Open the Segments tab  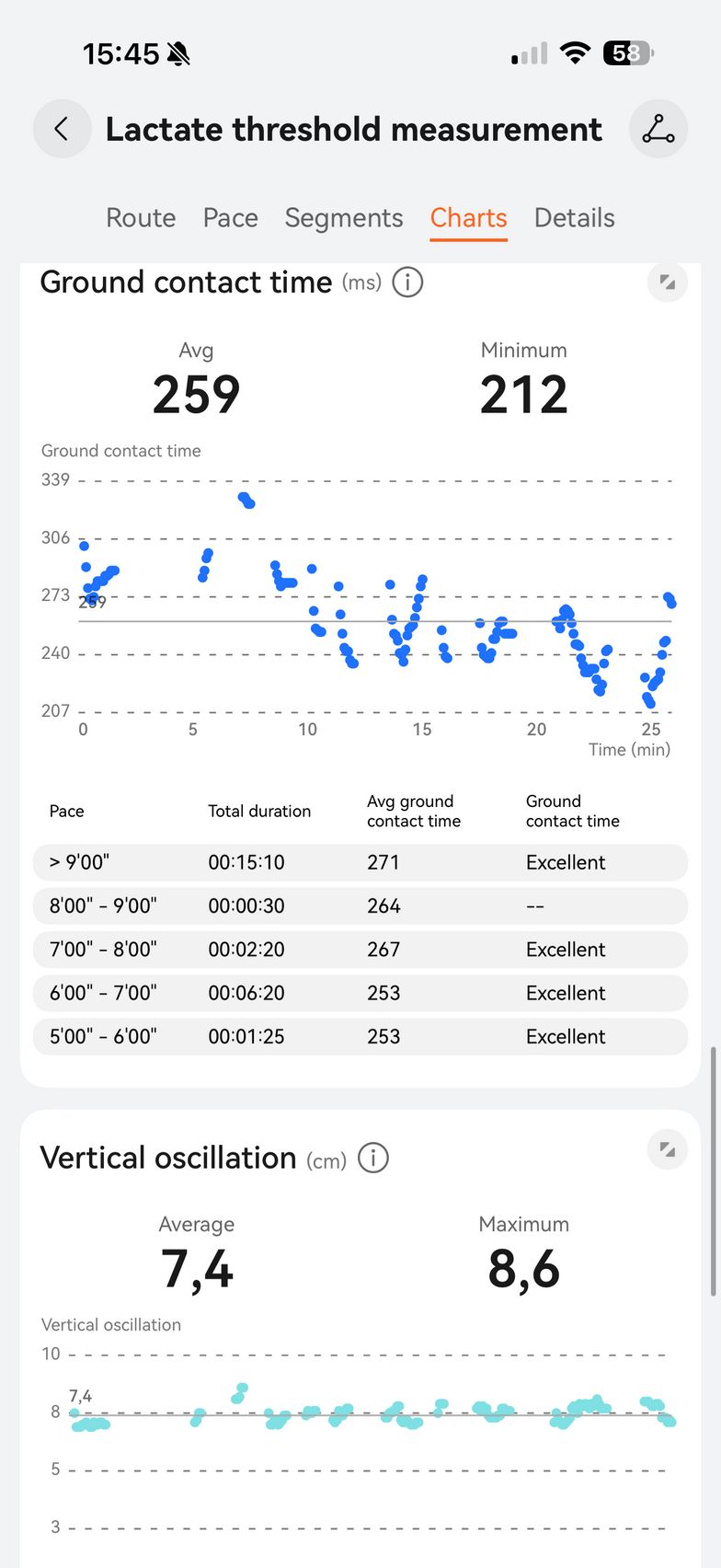click(x=344, y=218)
